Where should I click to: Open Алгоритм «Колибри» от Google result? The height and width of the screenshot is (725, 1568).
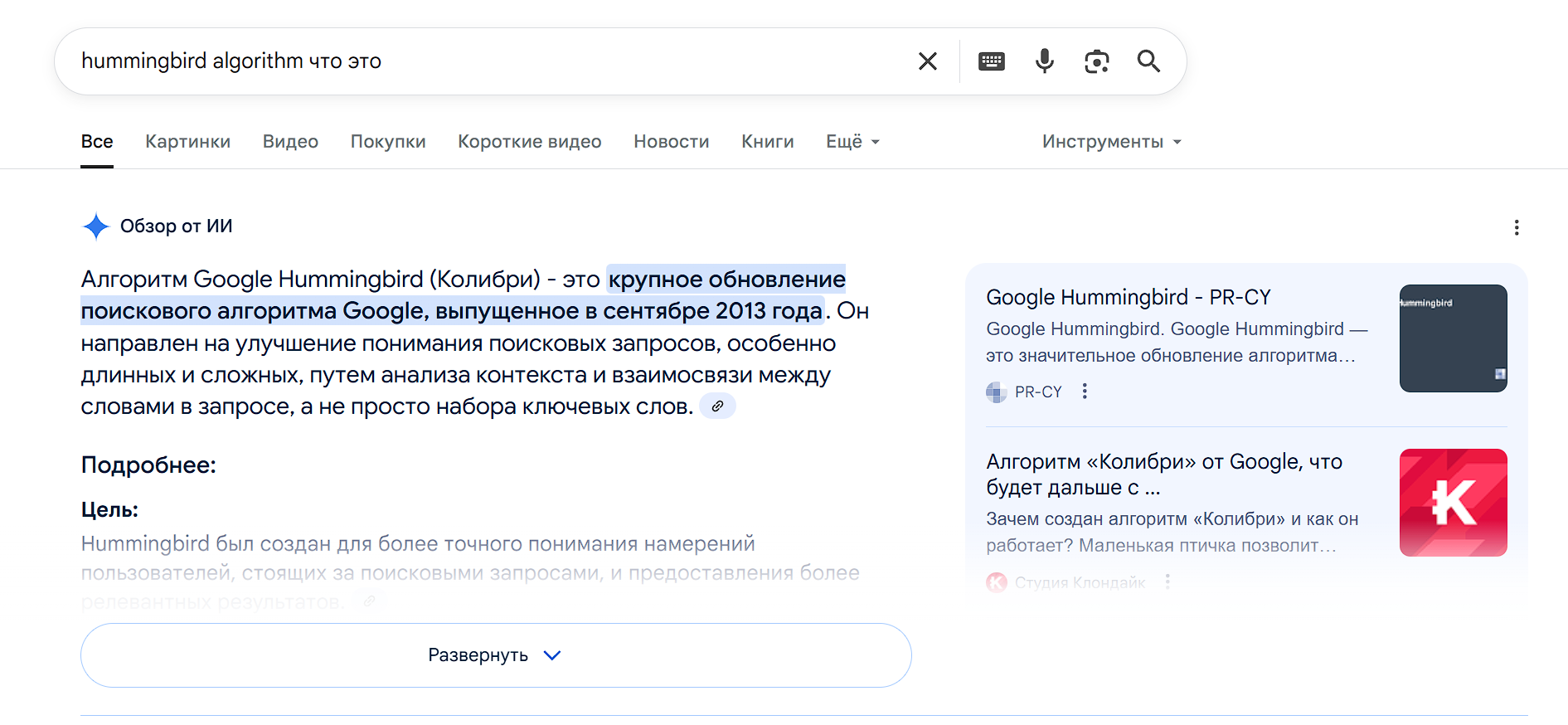click(x=1164, y=474)
